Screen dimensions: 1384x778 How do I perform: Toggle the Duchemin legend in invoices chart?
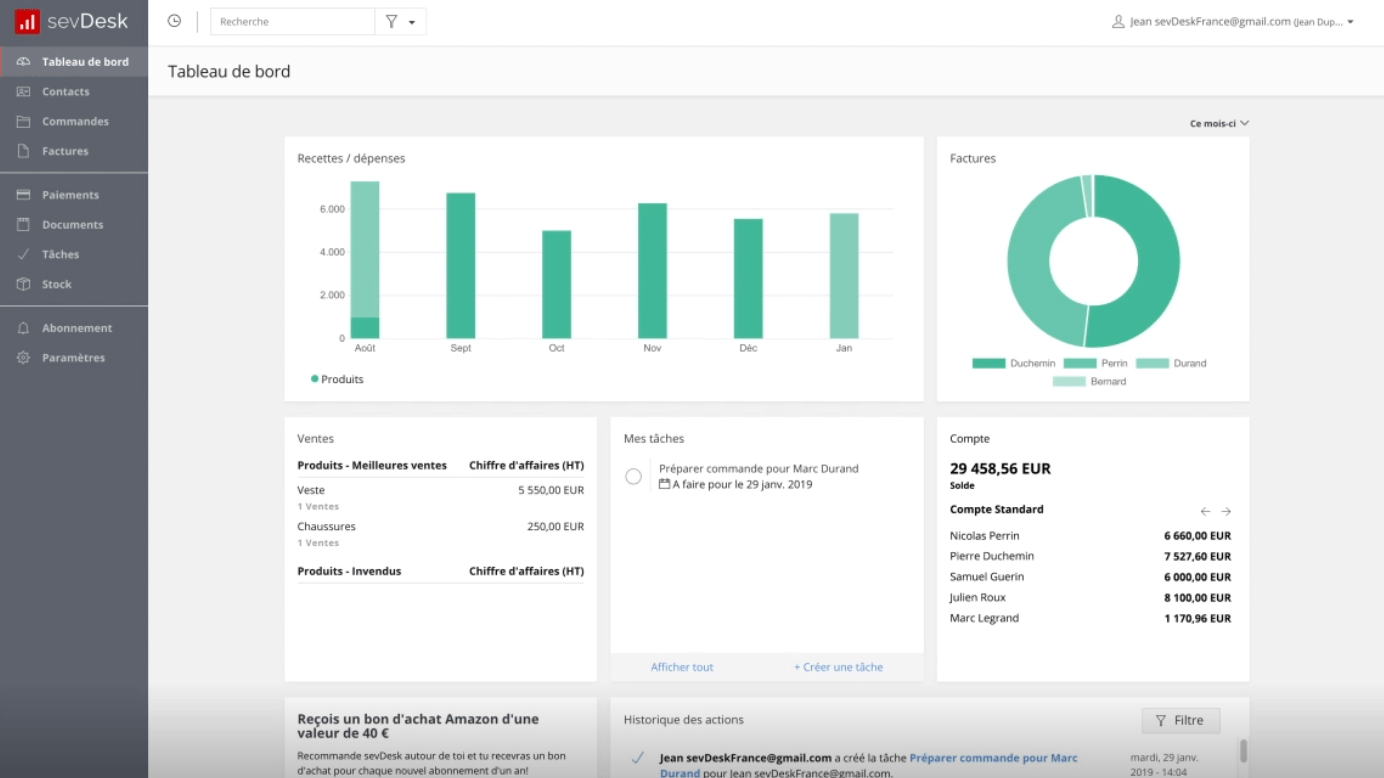click(x=1003, y=364)
